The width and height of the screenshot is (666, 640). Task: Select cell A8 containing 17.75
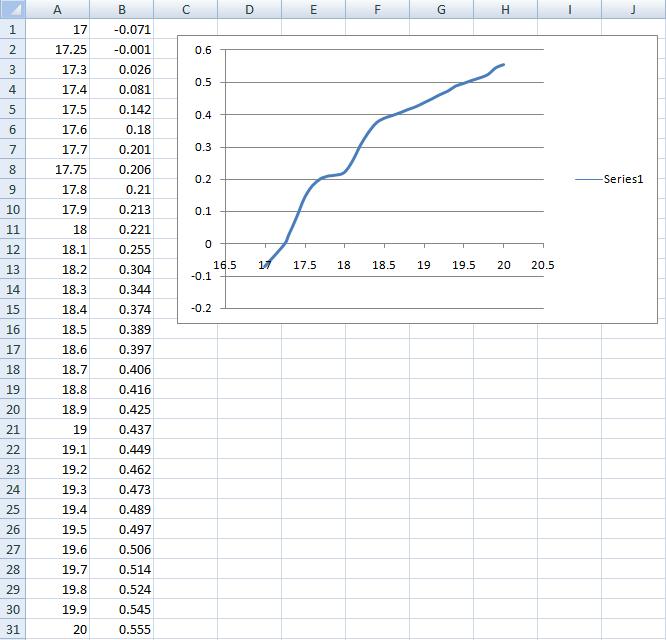click(56, 169)
